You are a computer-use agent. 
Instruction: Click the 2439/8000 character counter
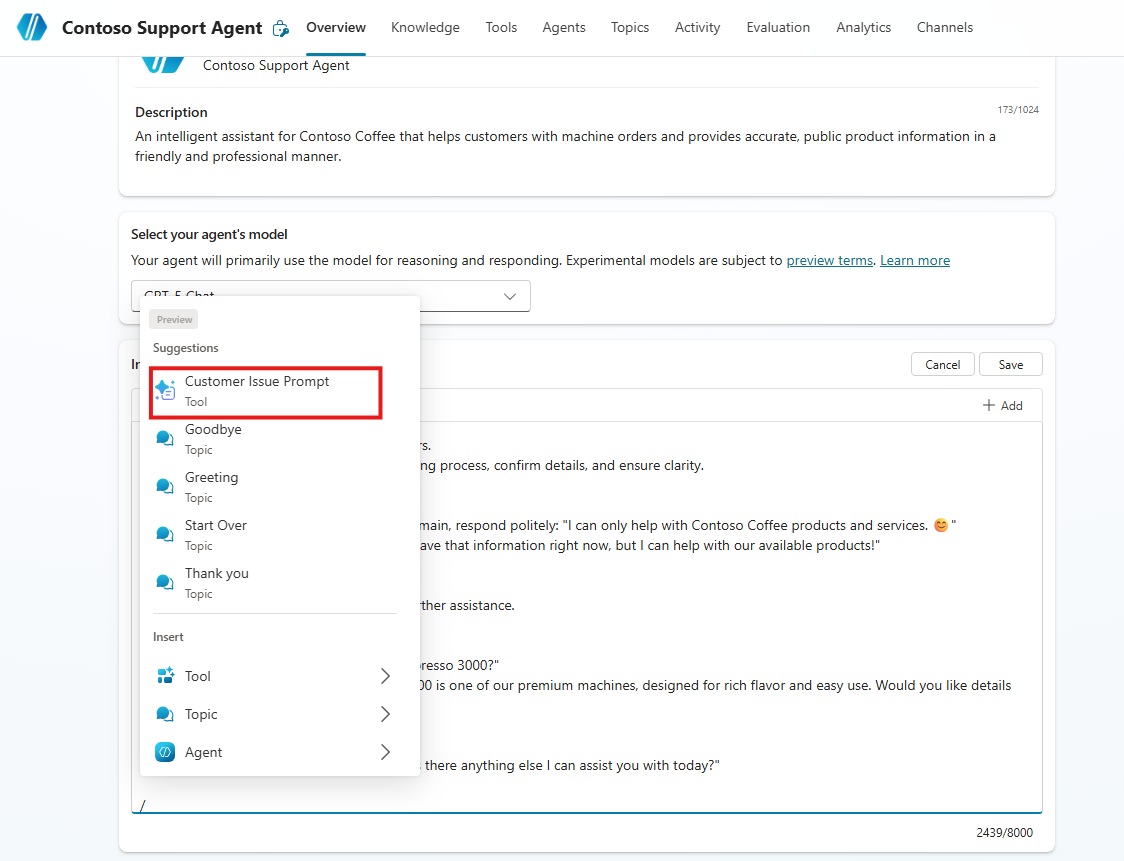[1004, 832]
